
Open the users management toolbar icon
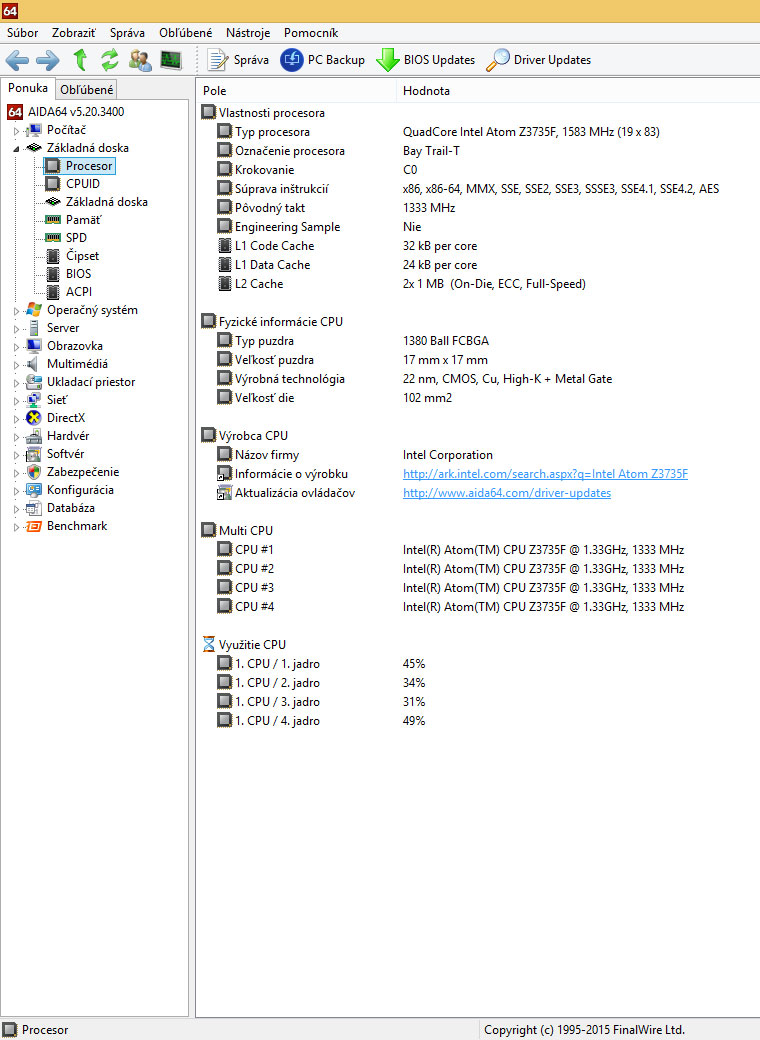pyautogui.click(x=140, y=60)
